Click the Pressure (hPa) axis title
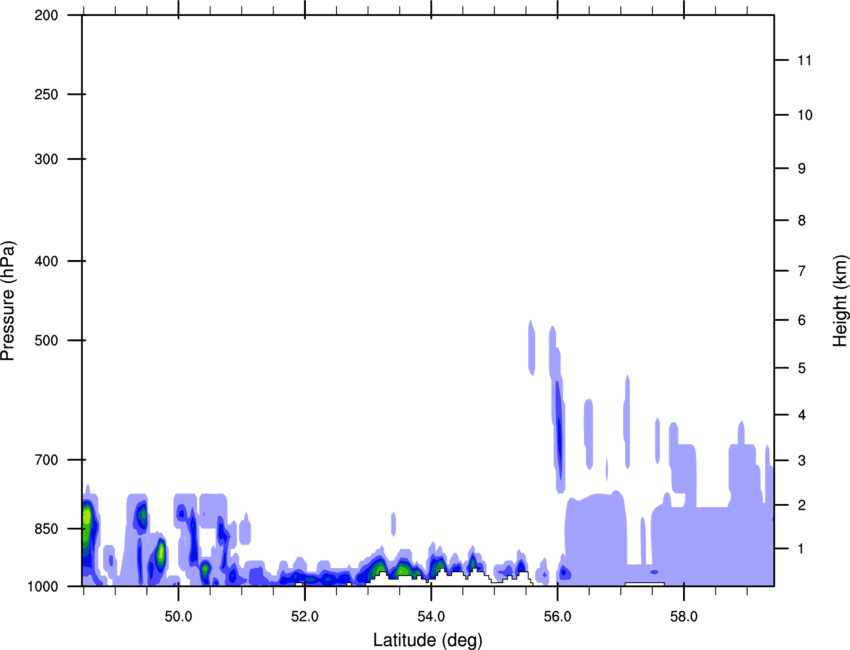The height and width of the screenshot is (650, 850). pyautogui.click(x=8, y=301)
